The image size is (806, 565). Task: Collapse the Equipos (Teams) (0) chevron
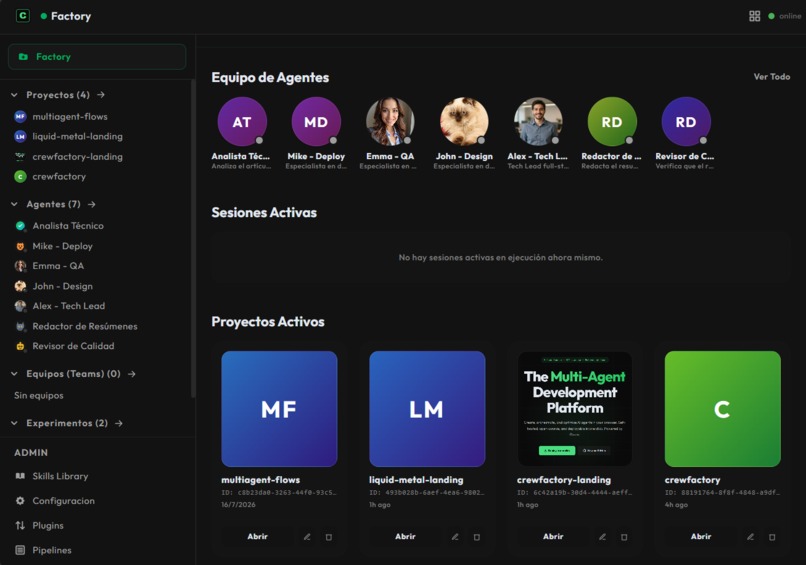[x=14, y=374]
